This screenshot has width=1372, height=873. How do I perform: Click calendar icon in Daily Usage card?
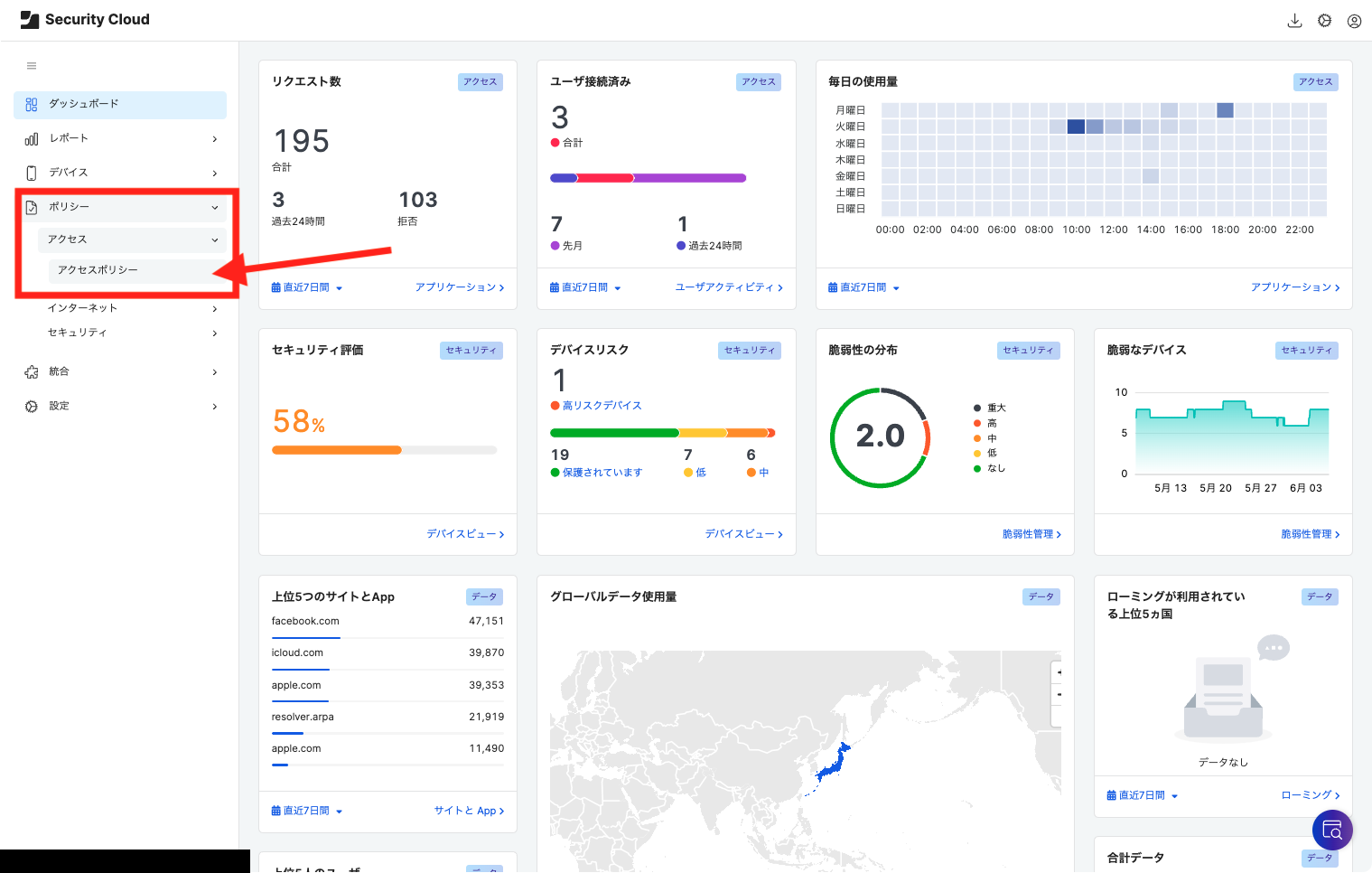(x=833, y=287)
